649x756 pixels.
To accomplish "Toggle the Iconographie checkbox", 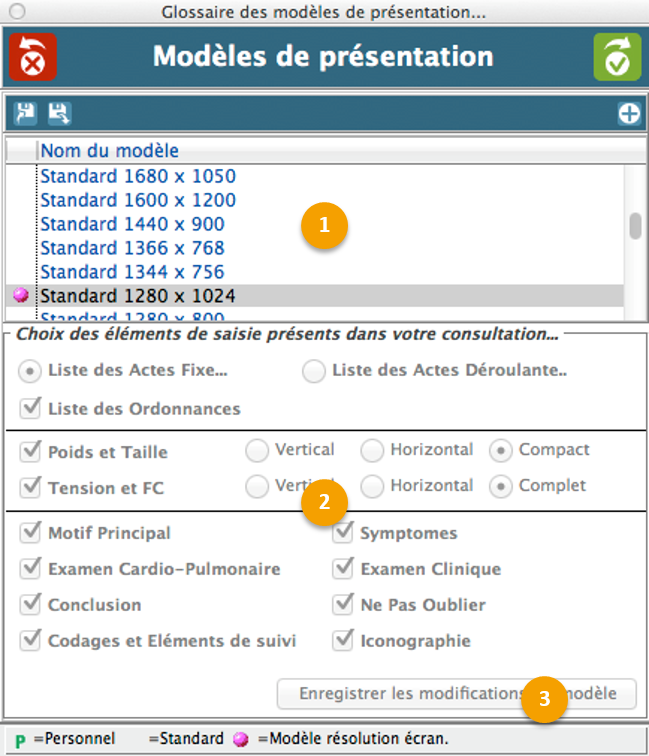I will coord(344,640).
